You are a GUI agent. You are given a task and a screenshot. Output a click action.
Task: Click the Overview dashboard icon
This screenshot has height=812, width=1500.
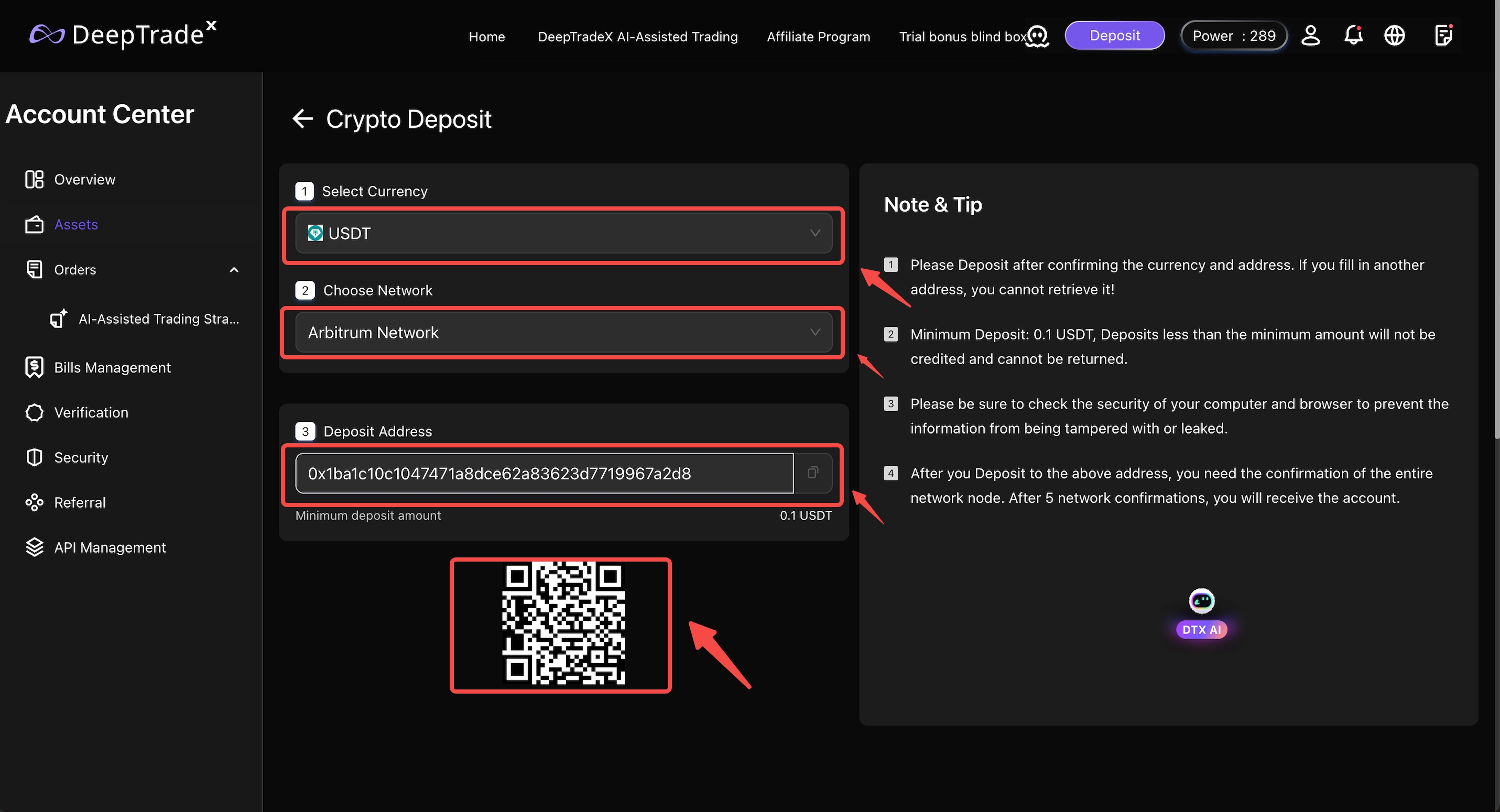(x=35, y=179)
